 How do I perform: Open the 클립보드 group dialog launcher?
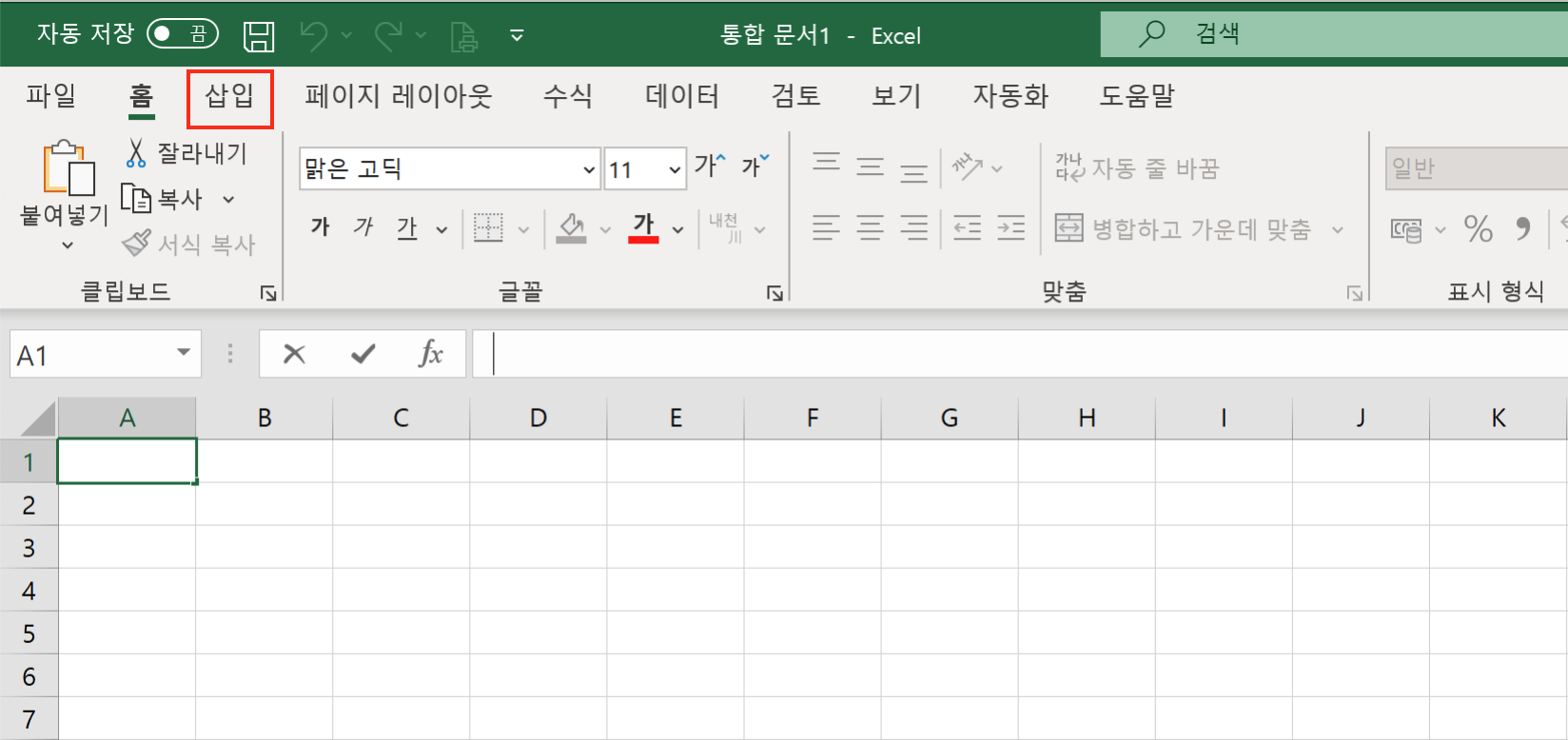pos(268,293)
